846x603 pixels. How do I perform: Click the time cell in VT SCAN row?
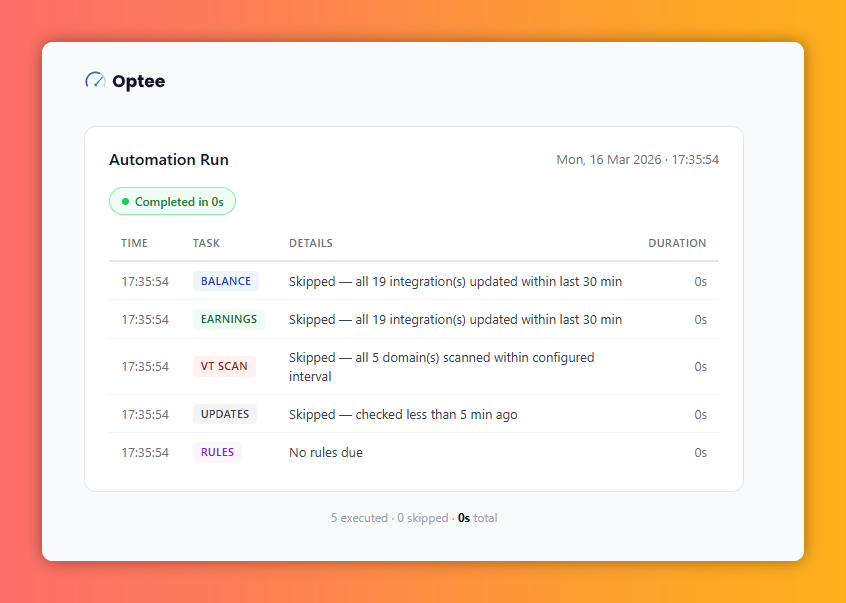[x=145, y=367]
